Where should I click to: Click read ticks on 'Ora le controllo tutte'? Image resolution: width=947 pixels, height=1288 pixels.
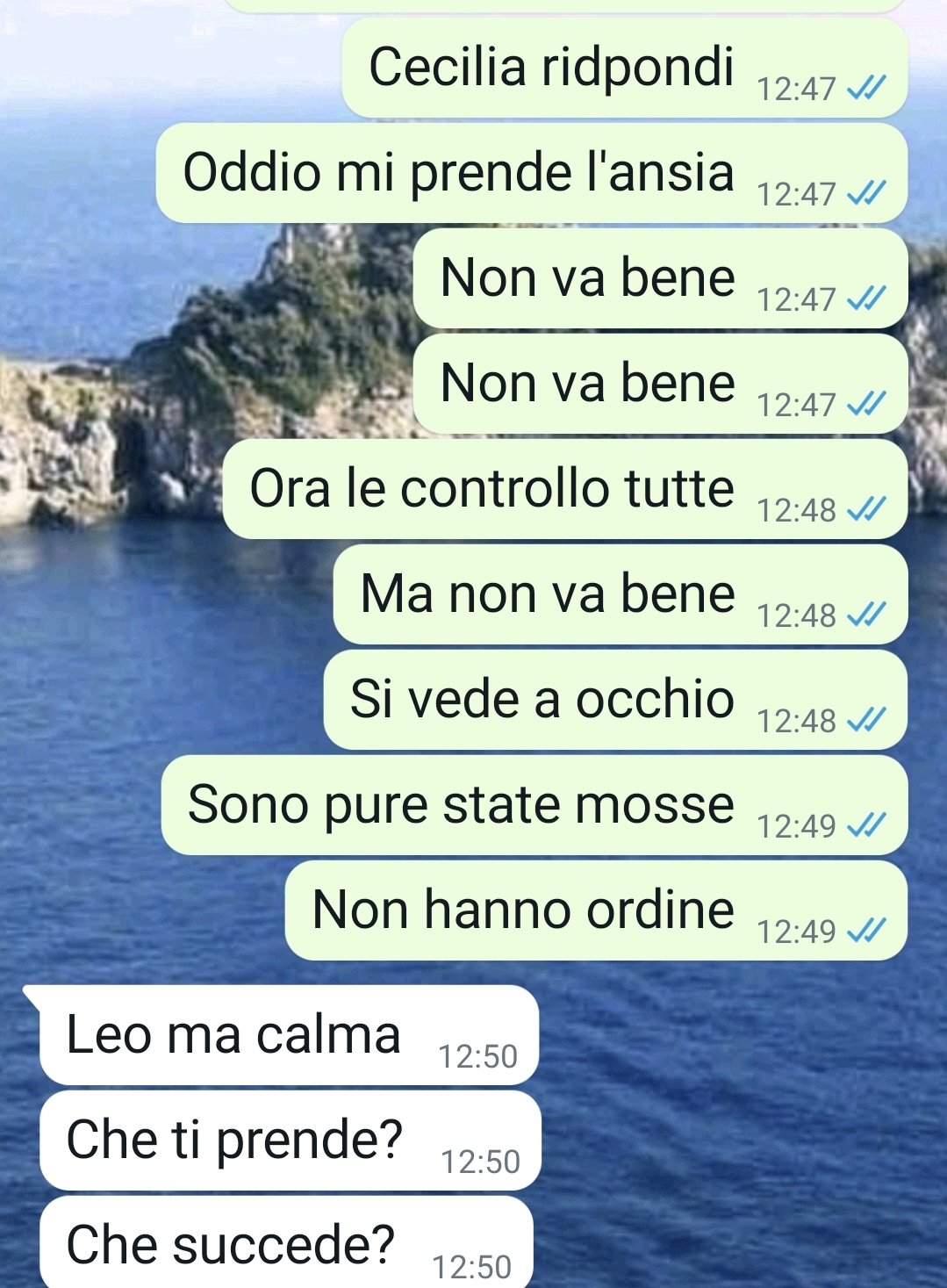866,508
